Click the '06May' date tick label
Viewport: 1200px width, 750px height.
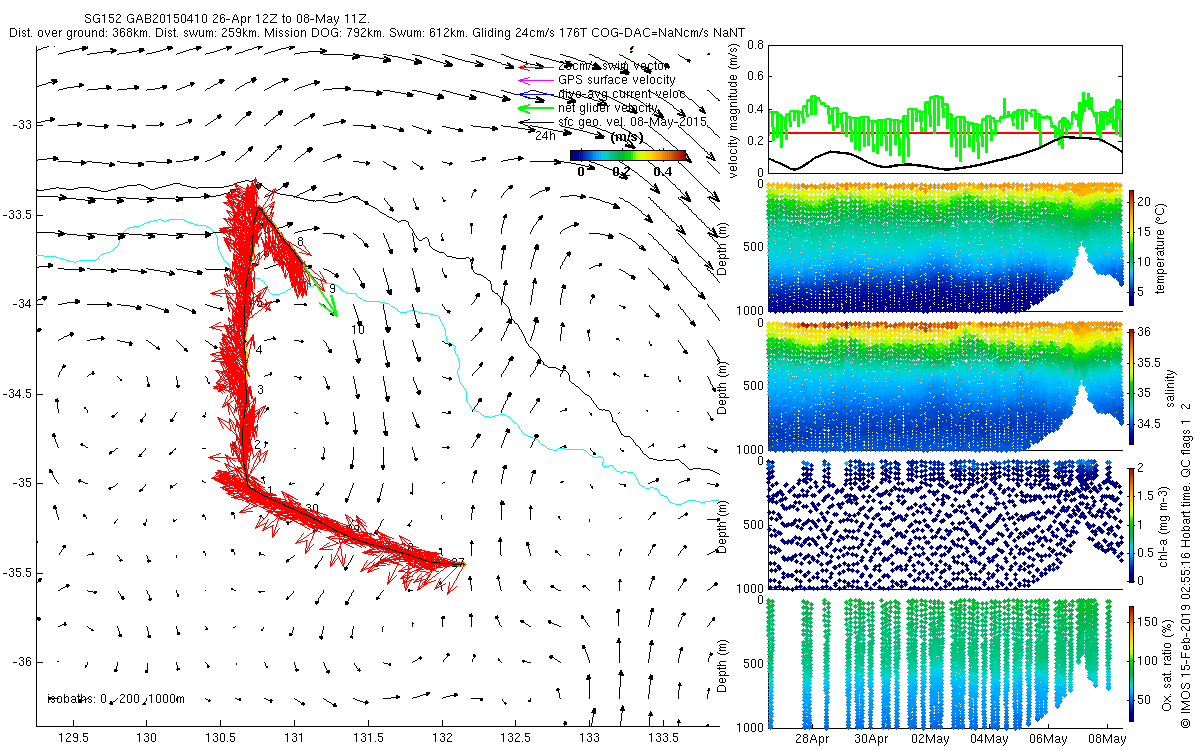(1048, 738)
